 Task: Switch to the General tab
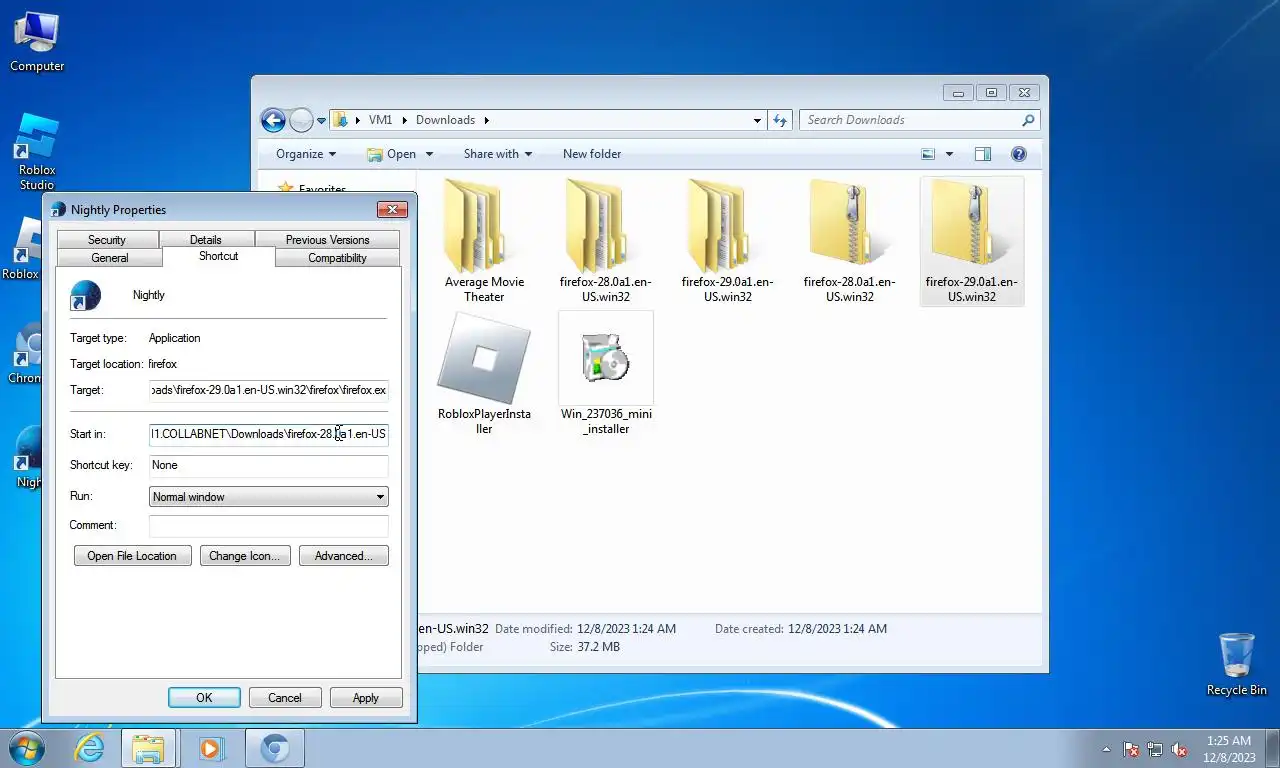[110, 258]
